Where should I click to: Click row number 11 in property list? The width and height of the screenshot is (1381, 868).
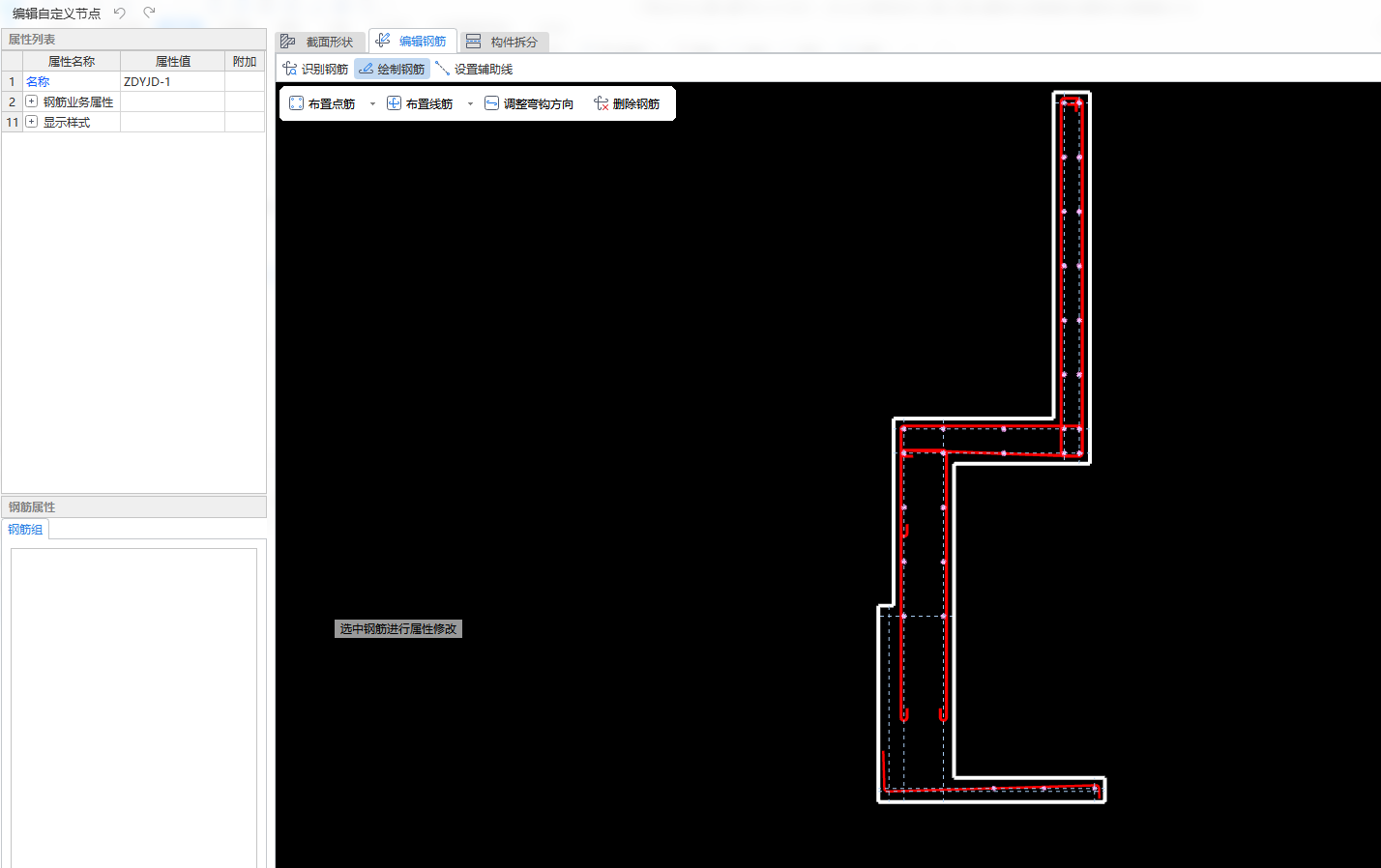[13, 122]
